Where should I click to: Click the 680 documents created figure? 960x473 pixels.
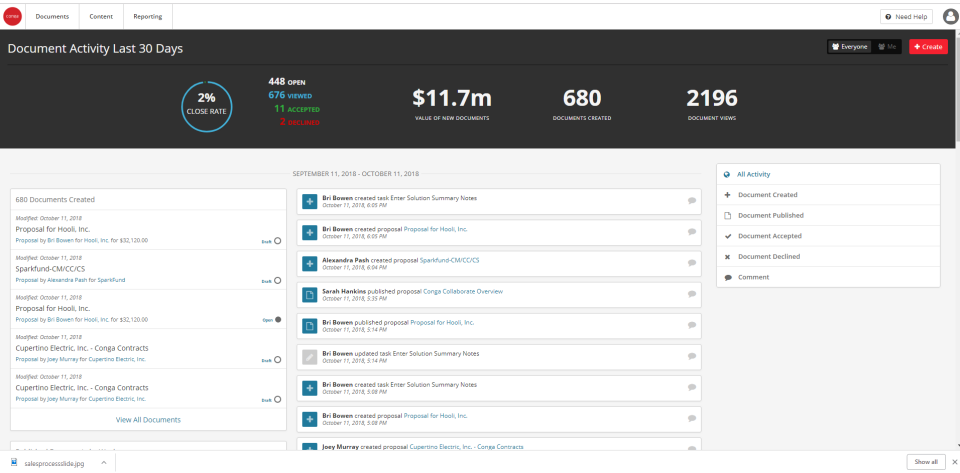tap(582, 98)
